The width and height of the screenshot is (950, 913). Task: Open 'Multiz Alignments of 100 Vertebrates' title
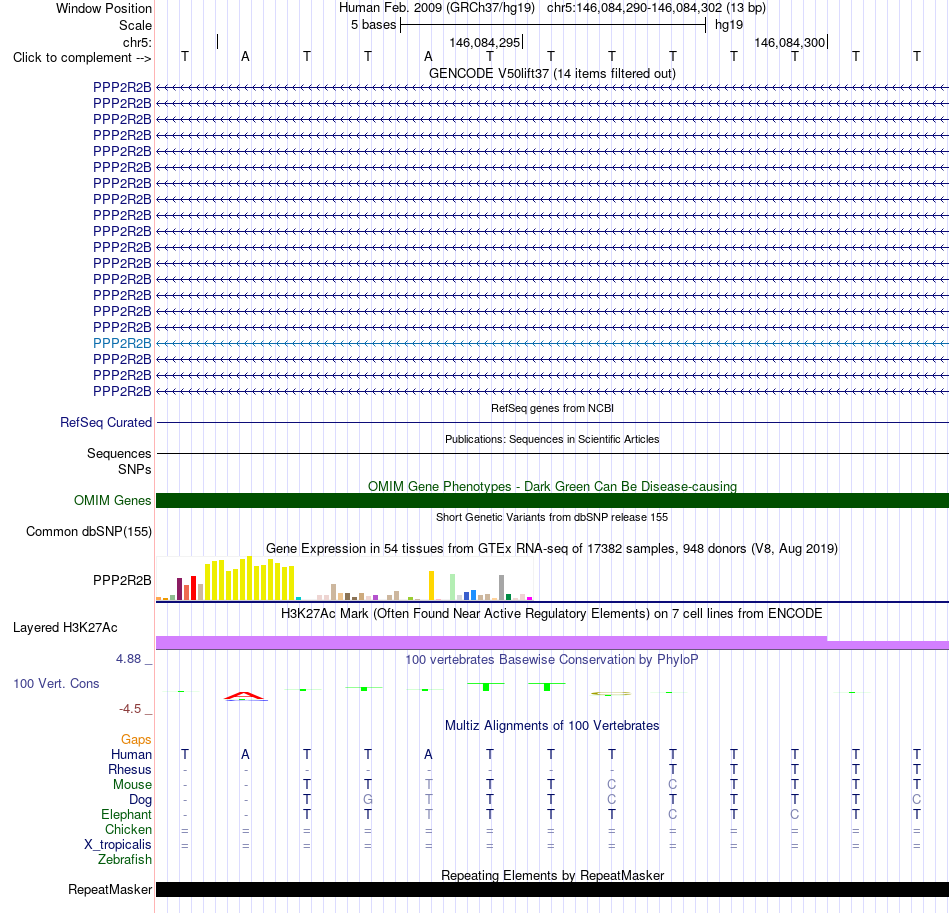[x=552, y=726]
